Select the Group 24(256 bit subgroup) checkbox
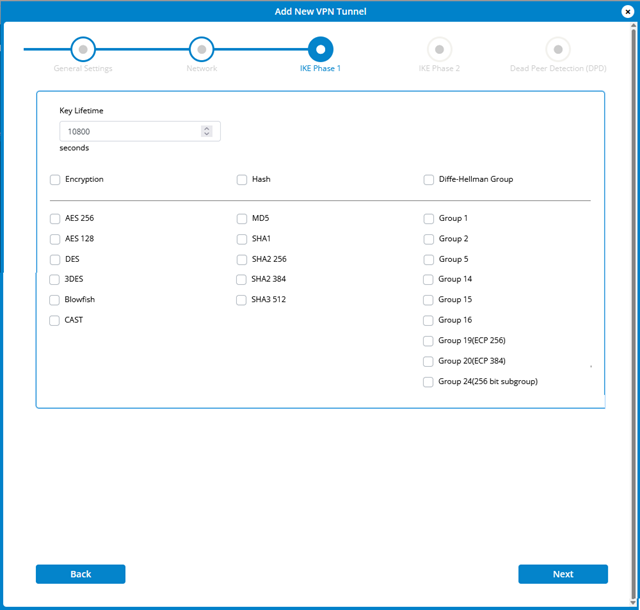The height and width of the screenshot is (610, 640). 429,382
